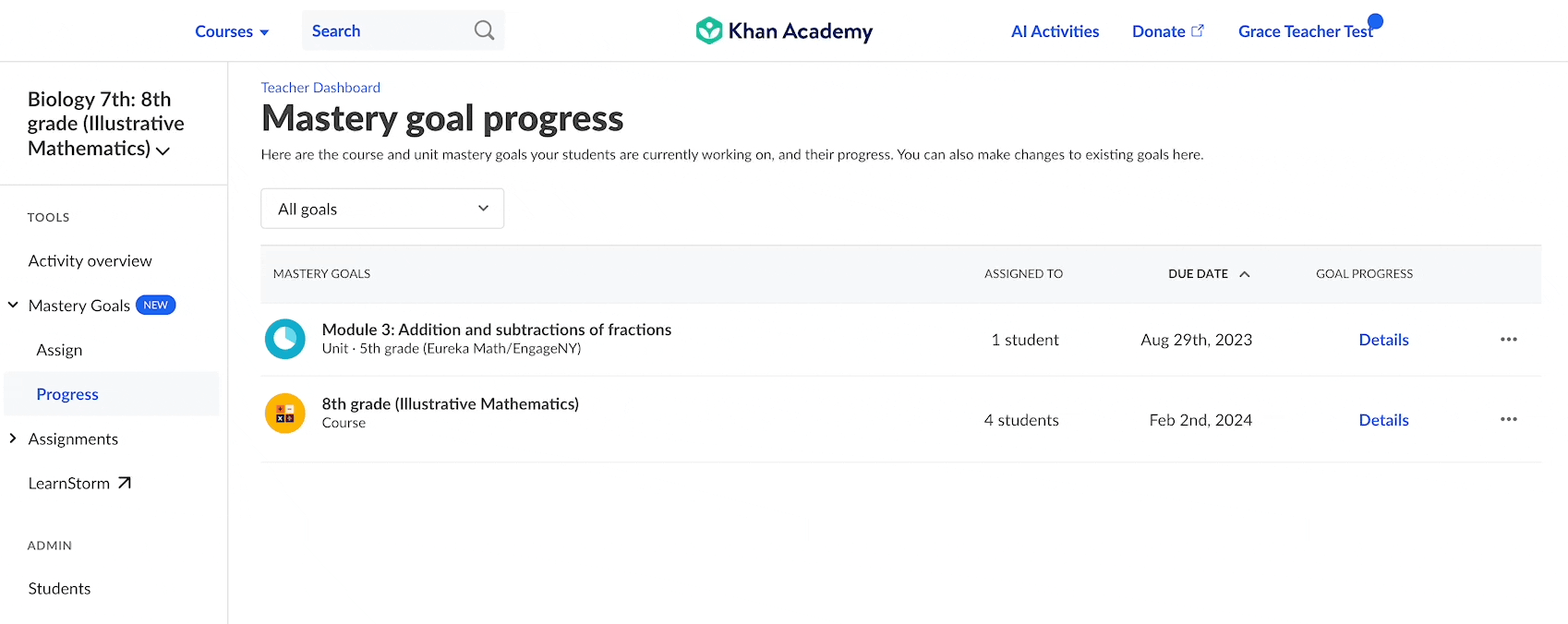Click the Khan Academy logo
The height and width of the screenshot is (624, 1568).
783,30
